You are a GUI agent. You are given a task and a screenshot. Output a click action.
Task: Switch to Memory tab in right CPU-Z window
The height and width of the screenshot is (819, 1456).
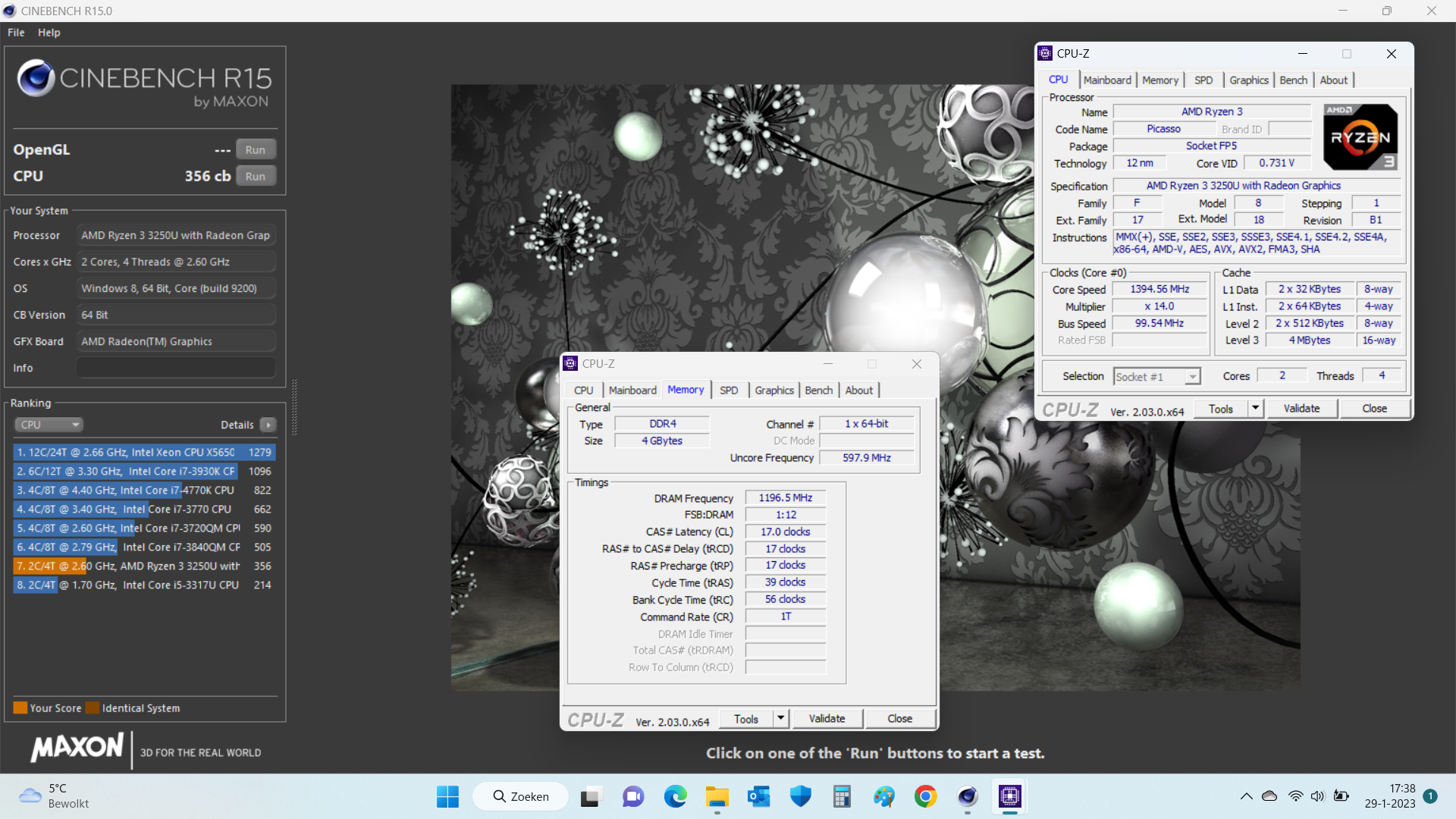[1160, 80]
